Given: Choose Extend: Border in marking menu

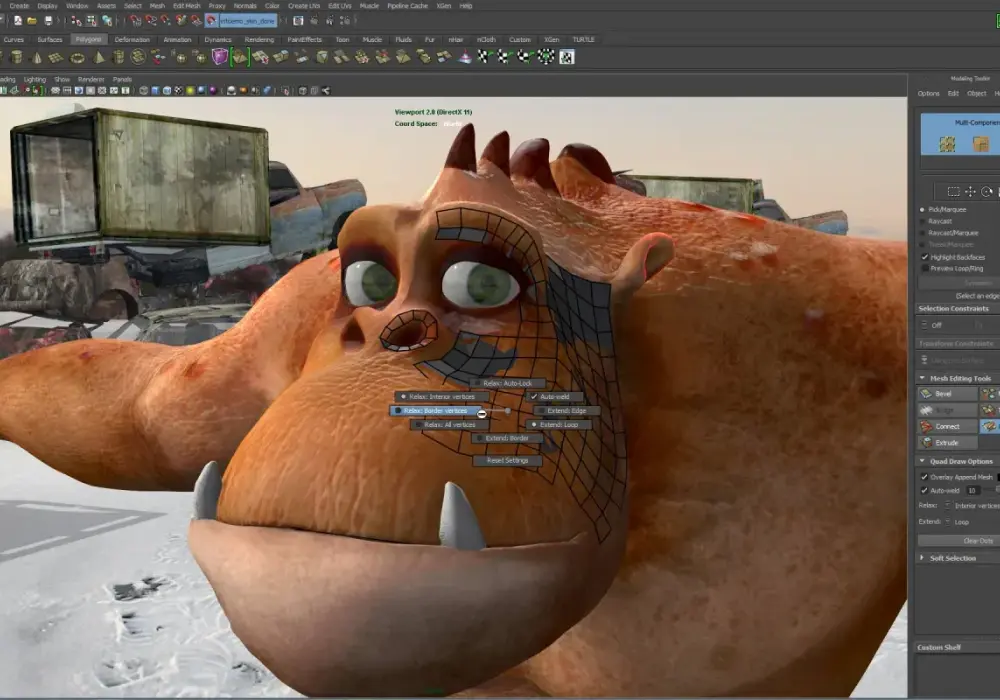Looking at the screenshot, I should [x=507, y=438].
